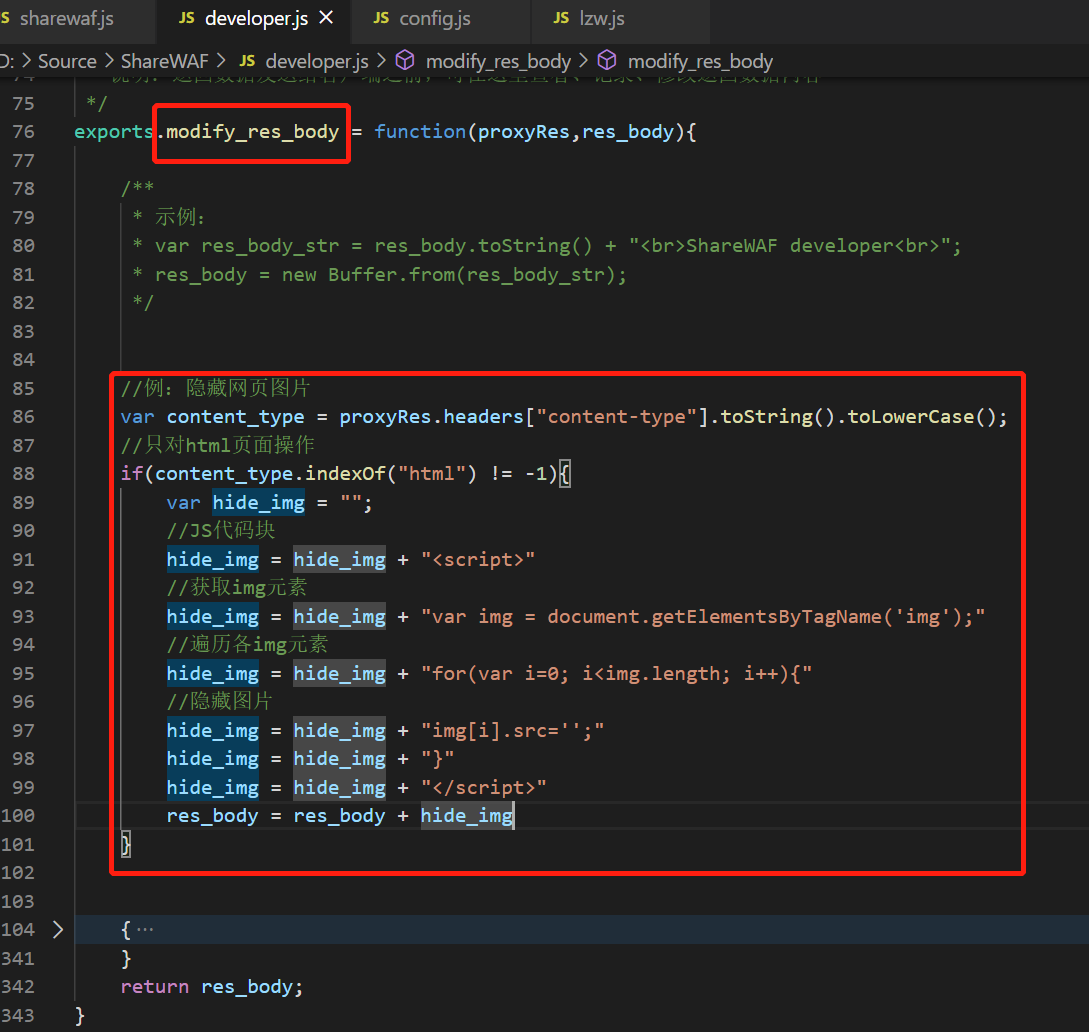Screen dimensions: 1089x1032
Task: Close the developer.js tab
Action: [326, 18]
